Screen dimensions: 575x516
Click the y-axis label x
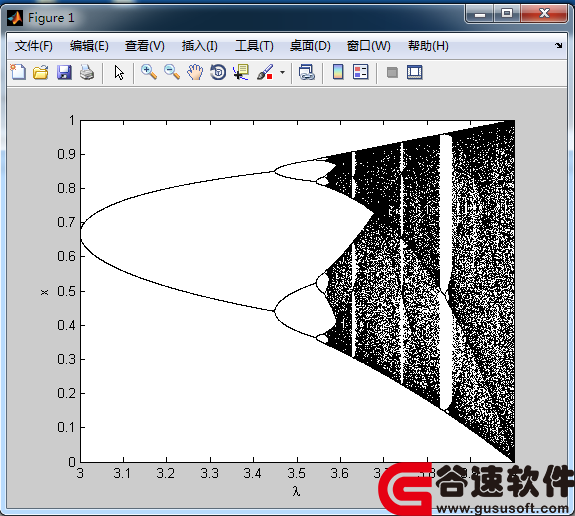tap(44, 292)
